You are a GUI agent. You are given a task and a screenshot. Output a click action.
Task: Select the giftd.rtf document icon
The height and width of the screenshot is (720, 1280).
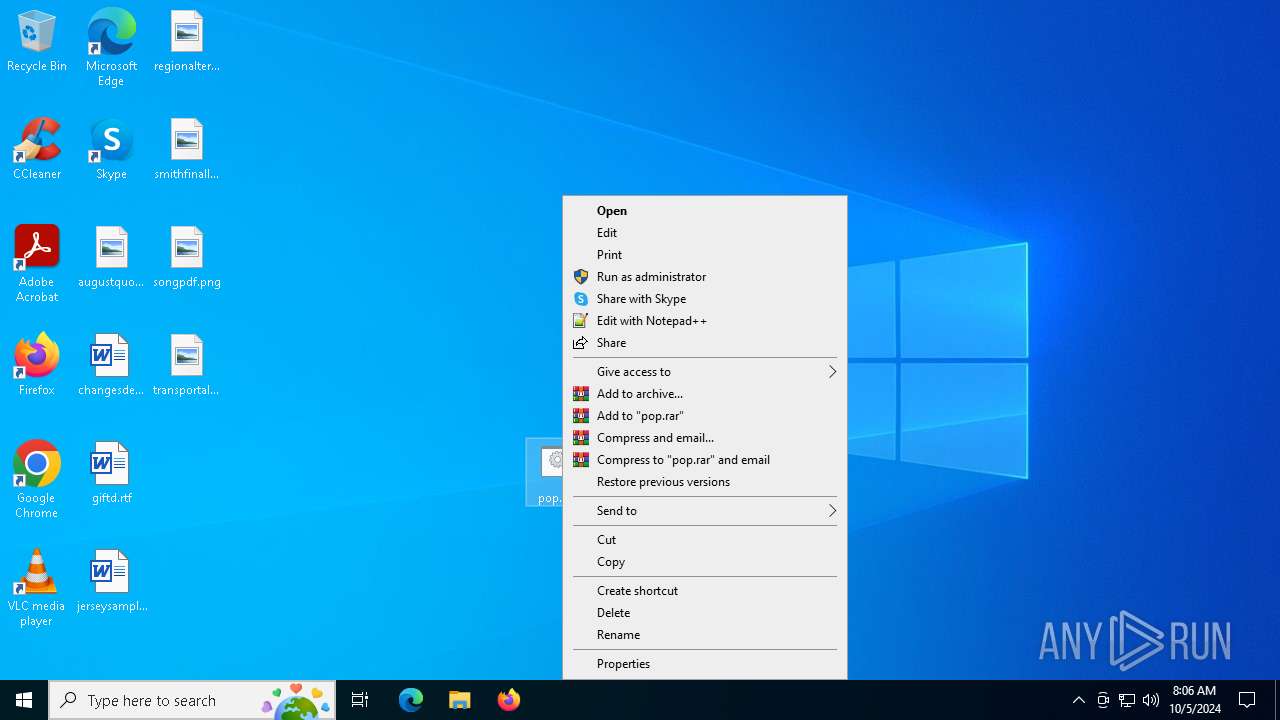[x=111, y=474]
